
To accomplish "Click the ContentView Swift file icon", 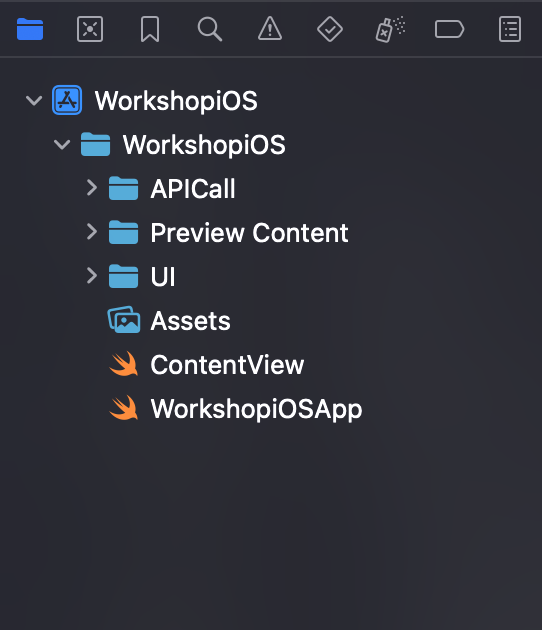I will [x=124, y=364].
